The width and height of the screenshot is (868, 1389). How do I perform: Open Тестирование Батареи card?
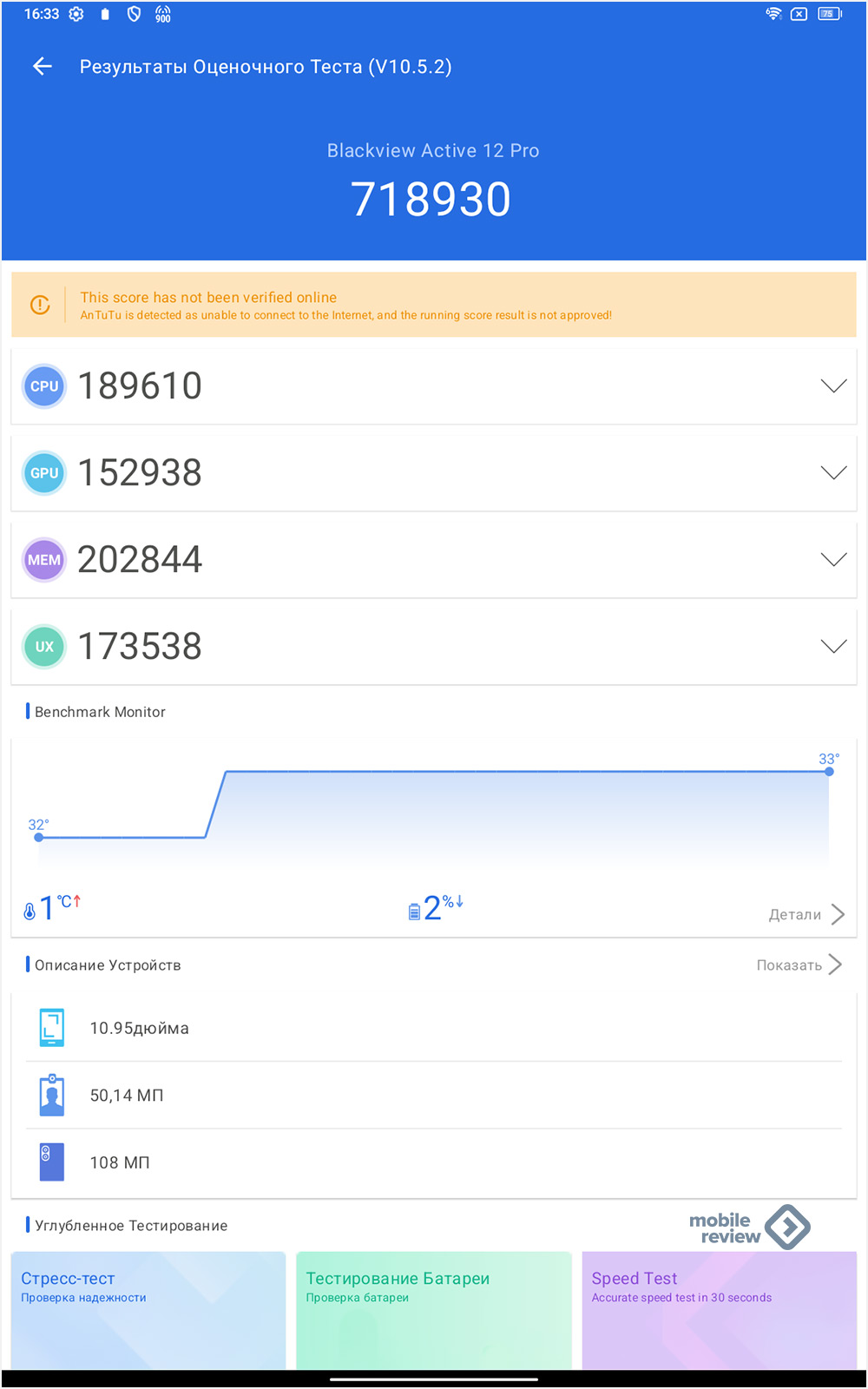click(x=434, y=1311)
